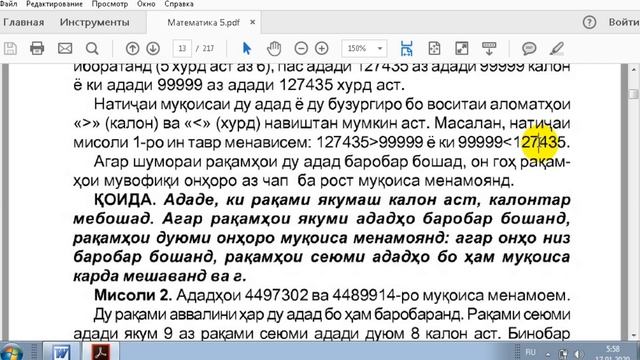Open search with the magnifier icon
The height and width of the screenshot is (360, 640).
pos(92,49)
